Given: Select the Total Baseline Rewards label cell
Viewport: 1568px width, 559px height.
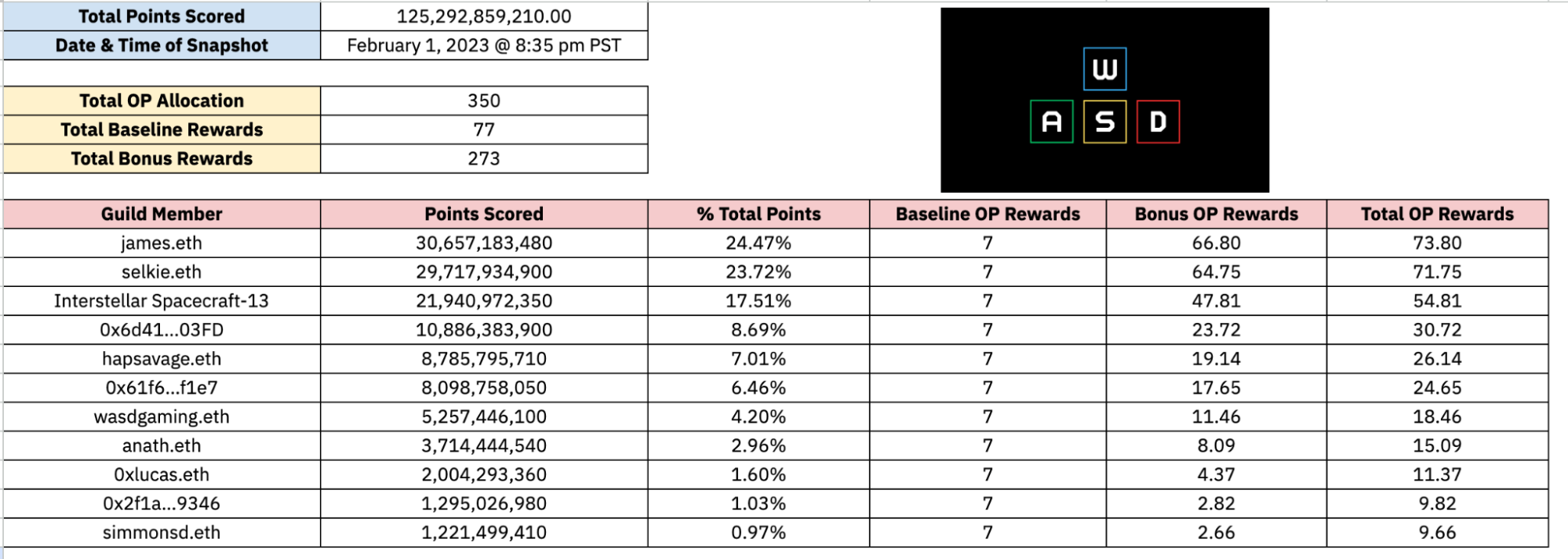Looking at the screenshot, I should tap(162, 130).
